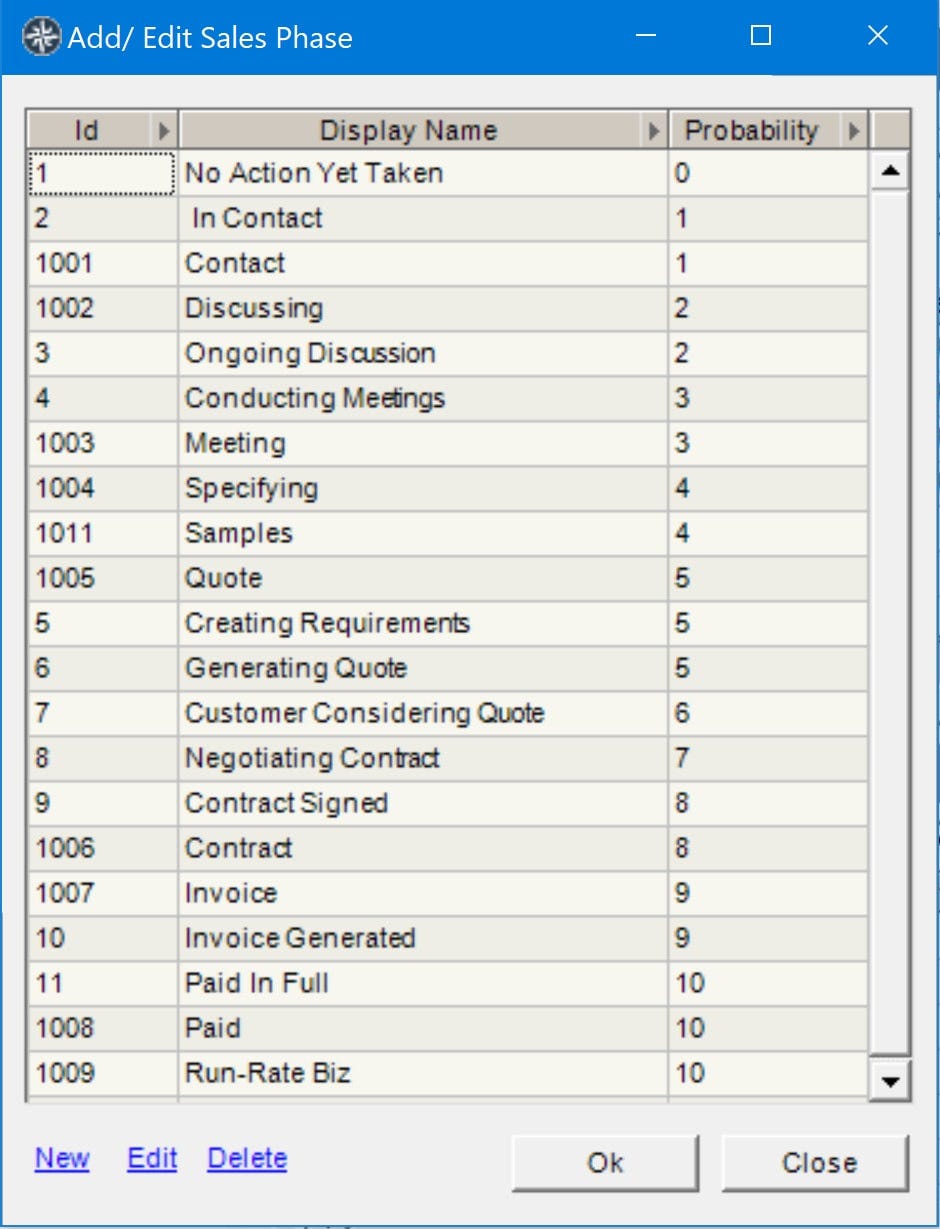The width and height of the screenshot is (940, 1229).
Task: Maximize the Add/Edit Sales Phase window
Action: tap(761, 36)
